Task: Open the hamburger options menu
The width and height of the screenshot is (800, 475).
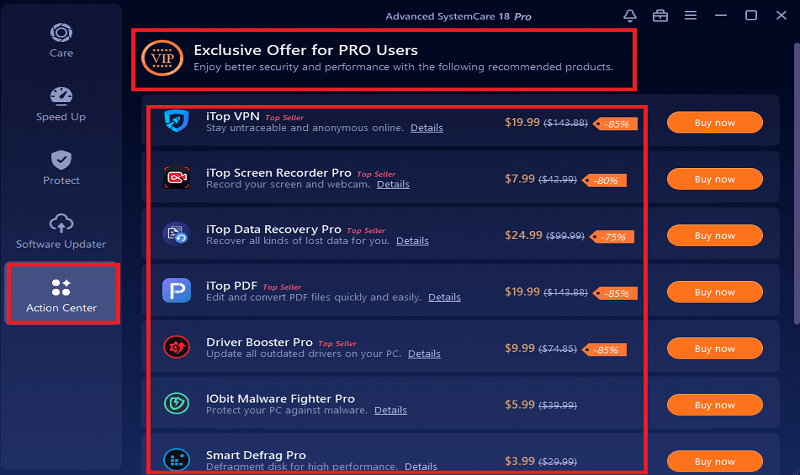Action: pos(690,16)
